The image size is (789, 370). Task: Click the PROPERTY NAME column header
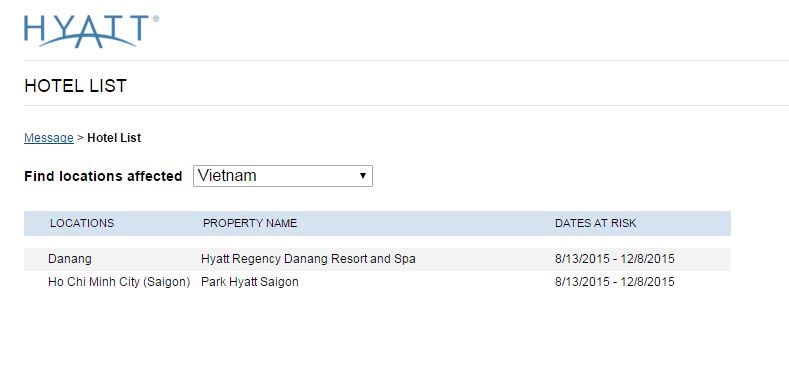tap(250, 223)
